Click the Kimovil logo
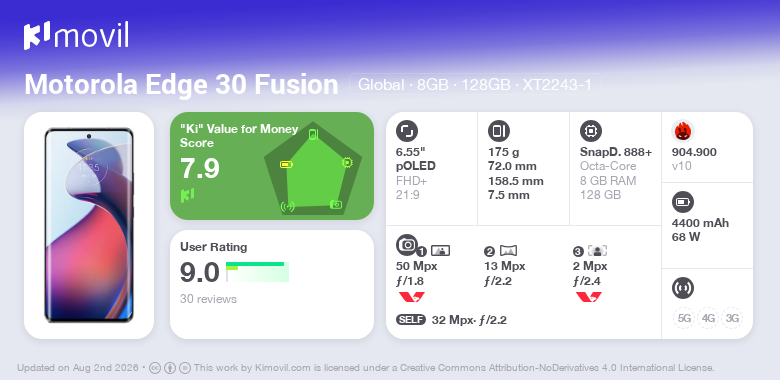Screen dimensions: 780x380 click(76, 36)
